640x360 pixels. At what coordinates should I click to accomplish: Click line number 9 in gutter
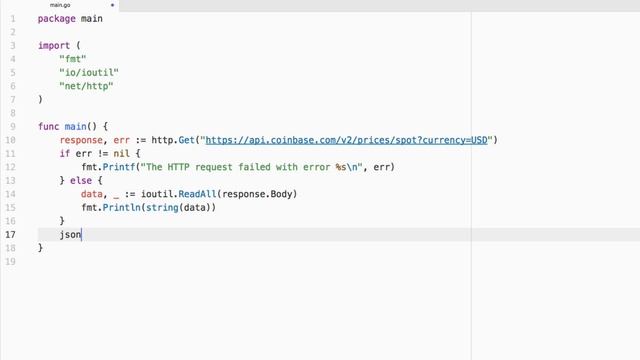pyautogui.click(x=13, y=127)
